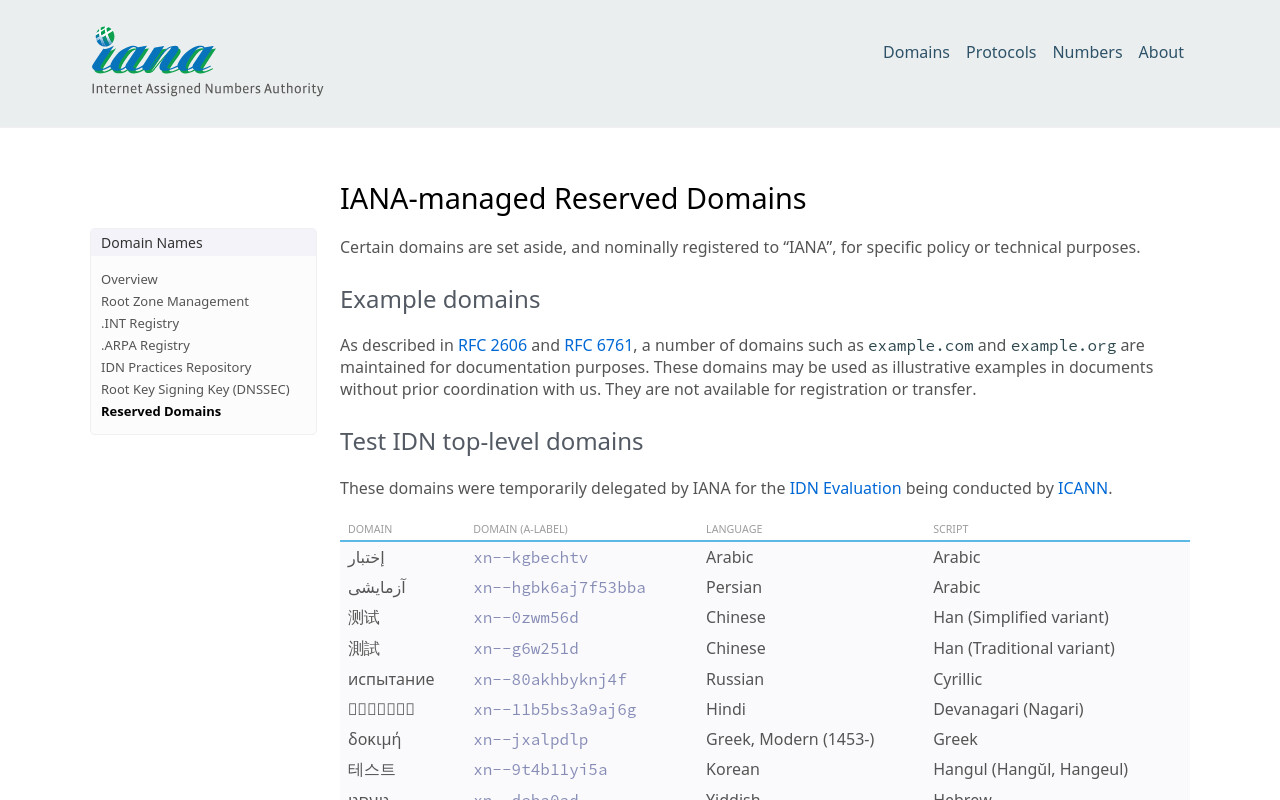The height and width of the screenshot is (800, 1280).
Task: Click the 测试 domain cell
Action: point(364,617)
